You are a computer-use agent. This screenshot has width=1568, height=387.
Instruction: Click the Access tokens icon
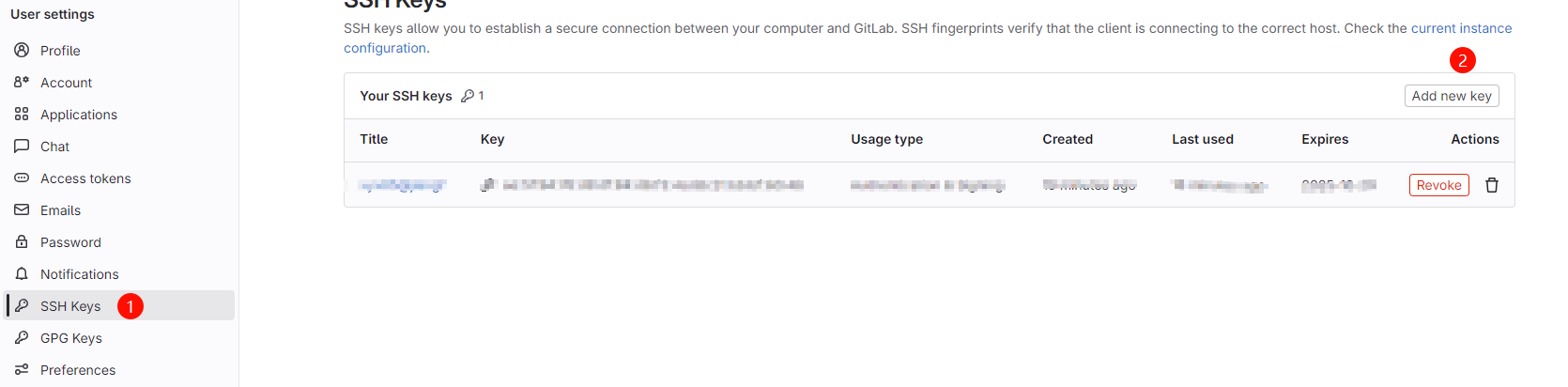tap(22, 178)
